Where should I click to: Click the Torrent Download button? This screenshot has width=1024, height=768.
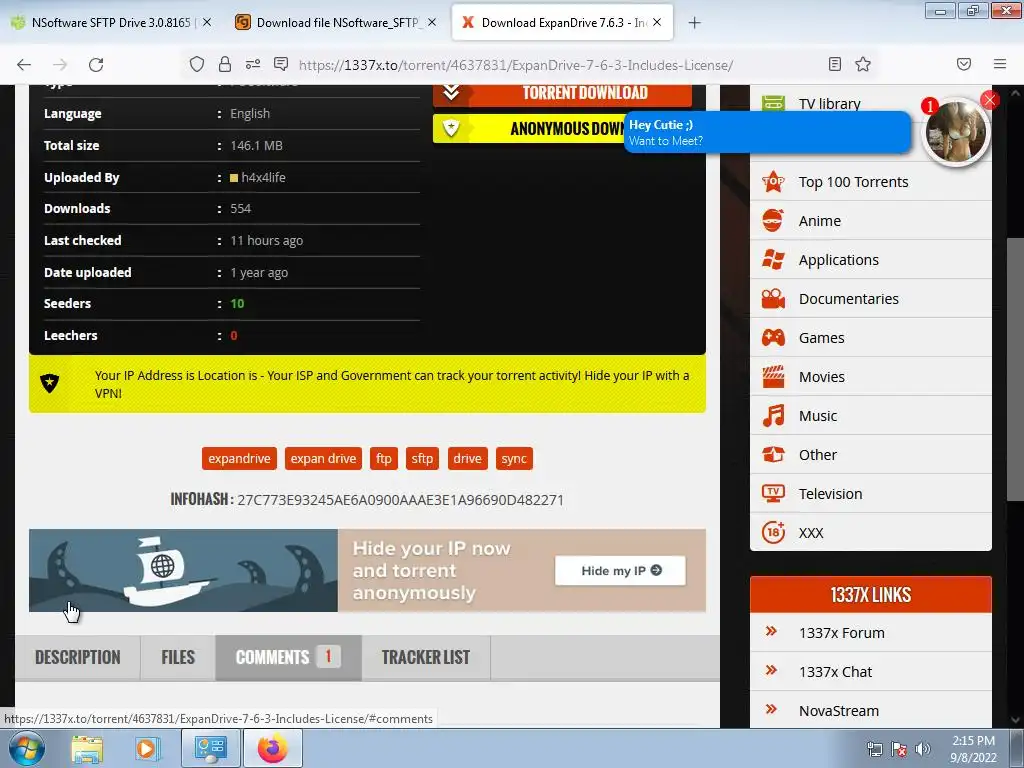(562, 93)
